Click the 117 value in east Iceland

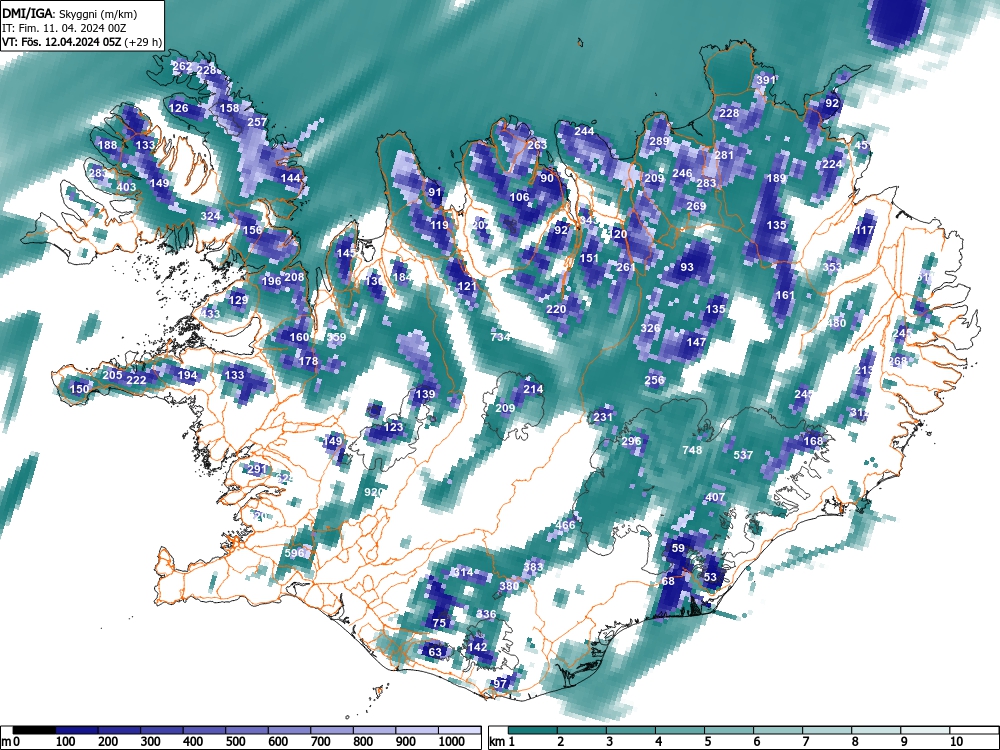(865, 230)
